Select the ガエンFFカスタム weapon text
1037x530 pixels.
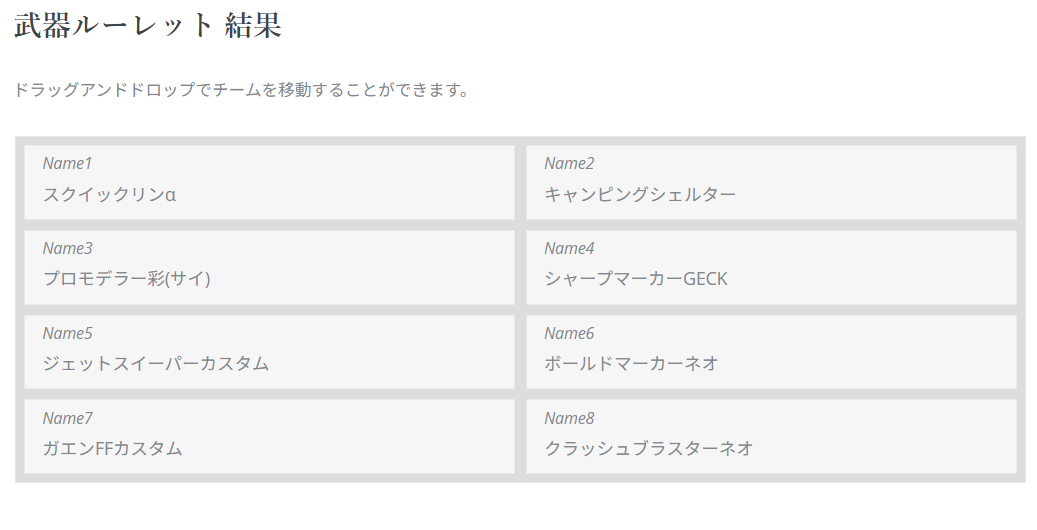[112, 449]
